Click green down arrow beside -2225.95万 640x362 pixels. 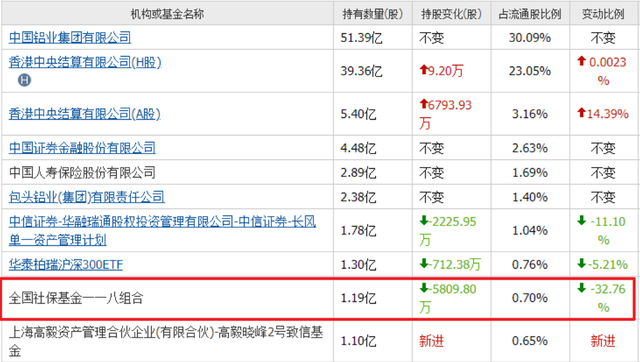point(424,221)
